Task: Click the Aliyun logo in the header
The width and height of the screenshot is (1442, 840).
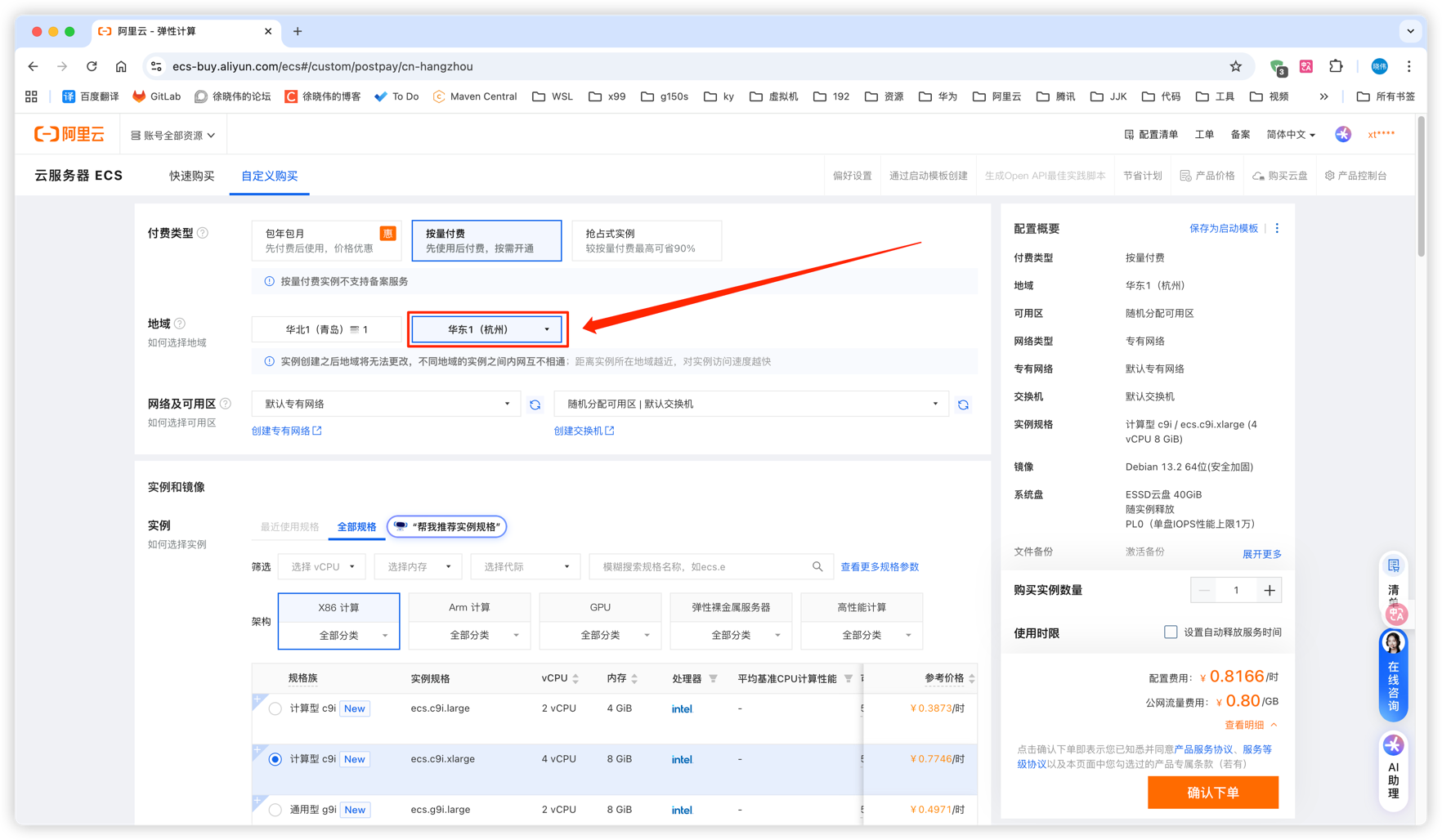Action: pyautogui.click(x=69, y=135)
